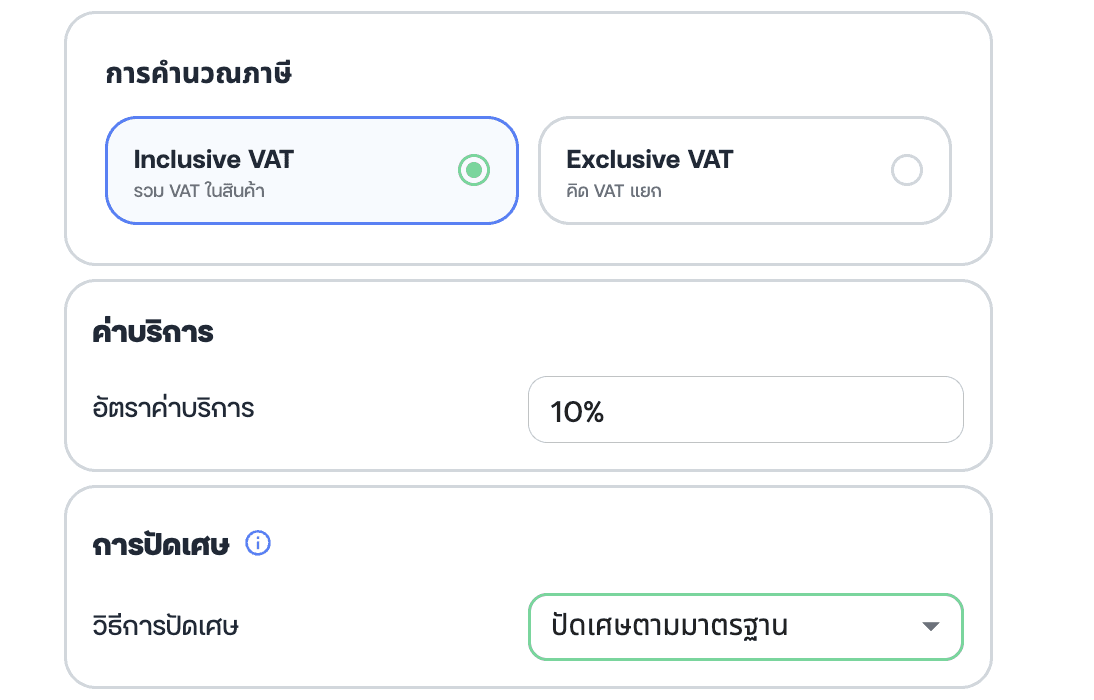Screen dimensions: 1094x700
Task: Select the Inclusive VAT radio circle
Action: (474, 170)
